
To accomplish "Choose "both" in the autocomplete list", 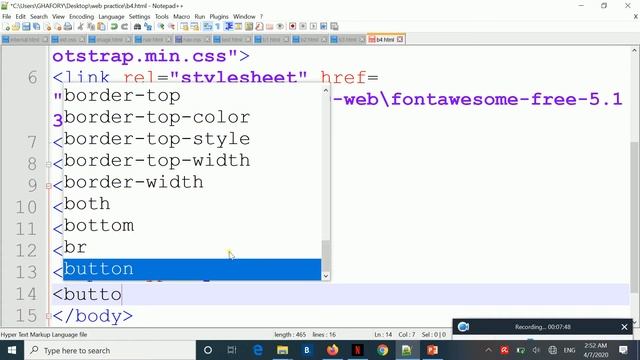I will pyautogui.click(x=192, y=204).
